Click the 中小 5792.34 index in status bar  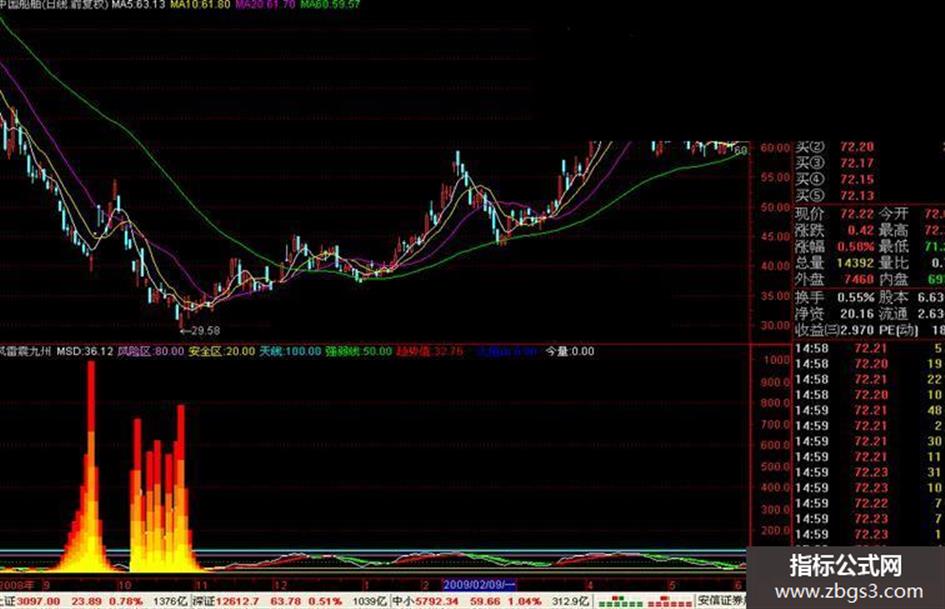click(426, 601)
